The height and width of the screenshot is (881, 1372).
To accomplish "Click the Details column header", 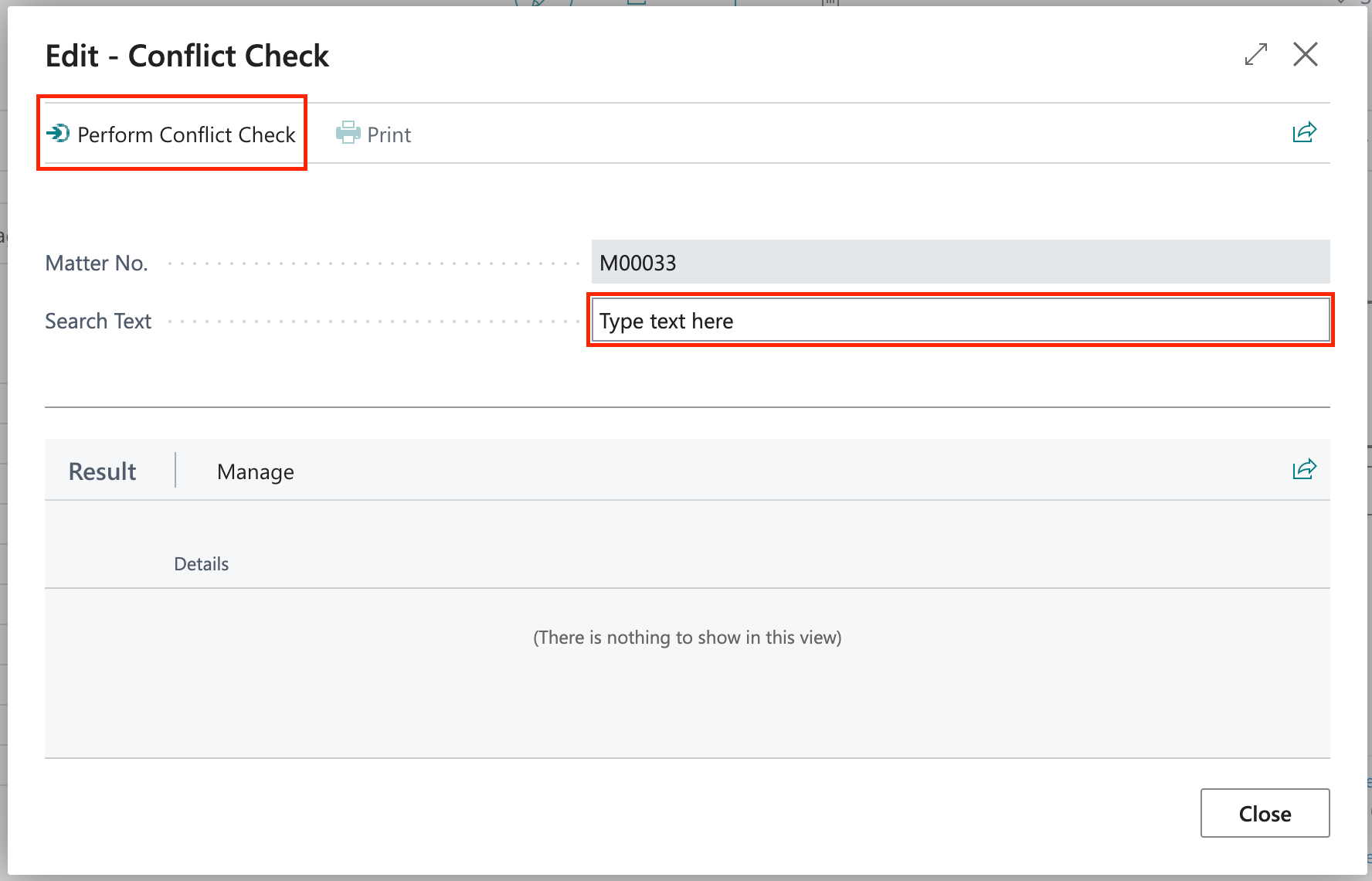I will (x=201, y=564).
